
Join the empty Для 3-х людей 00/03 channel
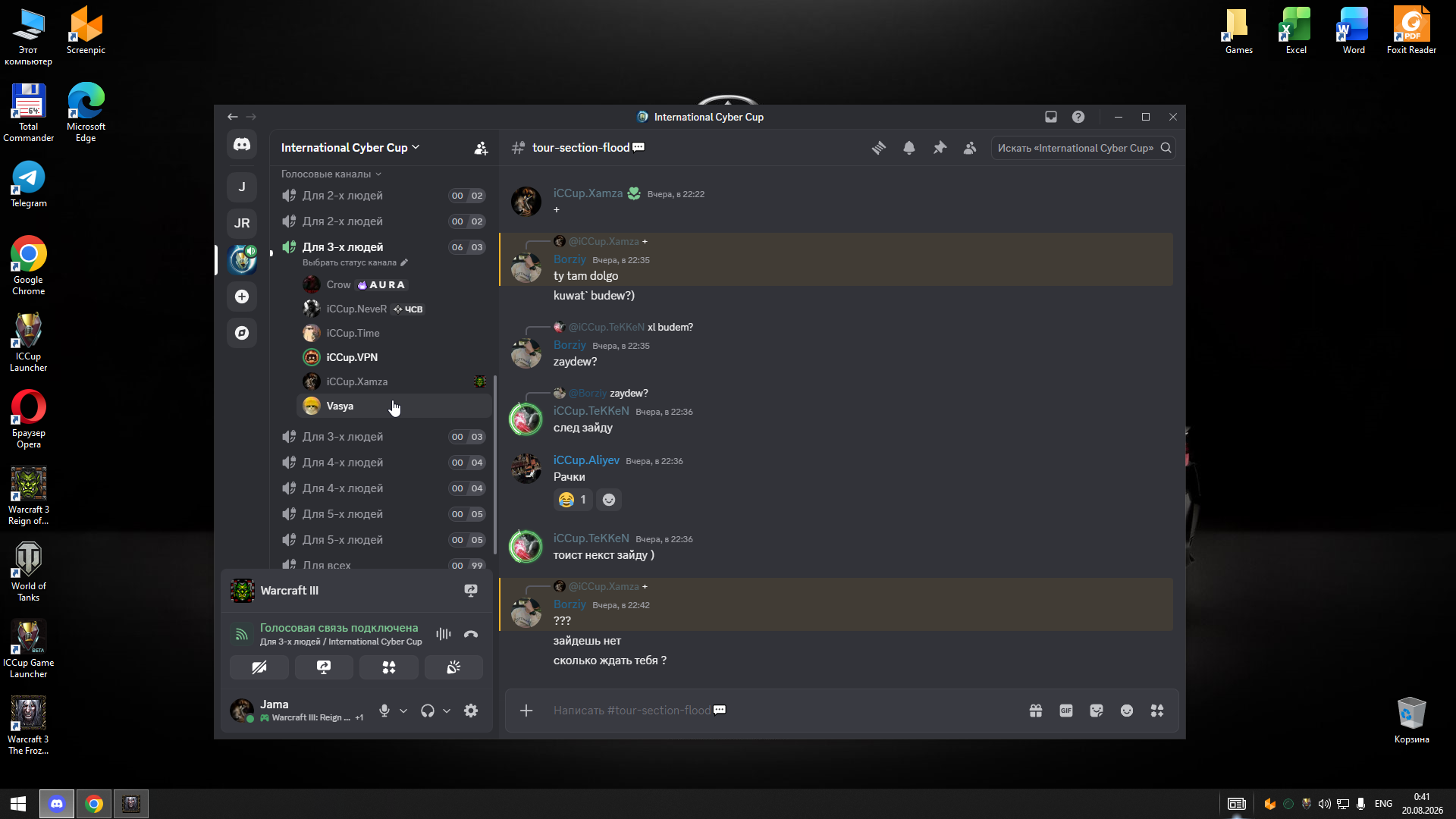coord(384,437)
